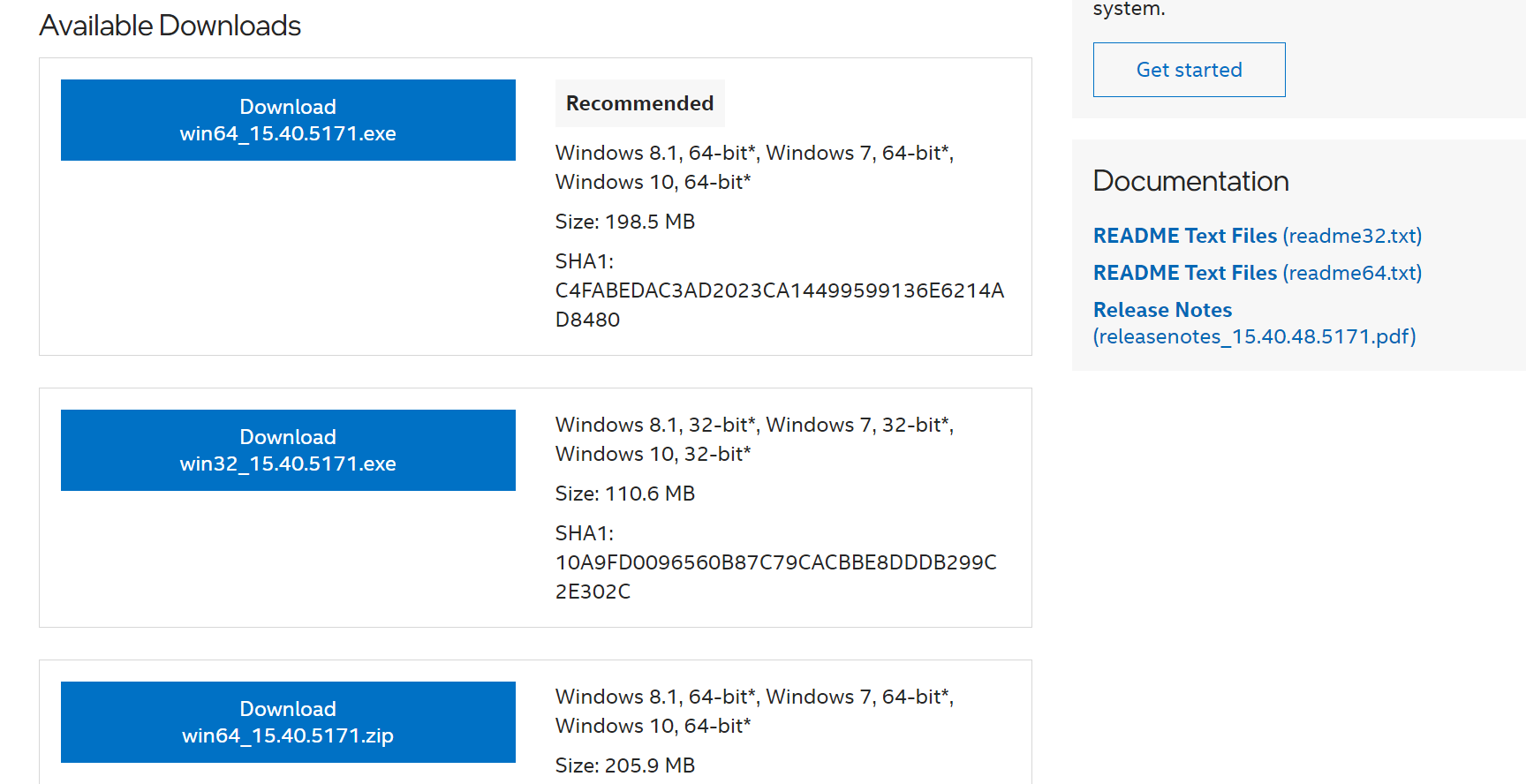The width and height of the screenshot is (1526, 784).
Task: Download the win64_15.40.5171.zip archive
Action: coord(288,722)
